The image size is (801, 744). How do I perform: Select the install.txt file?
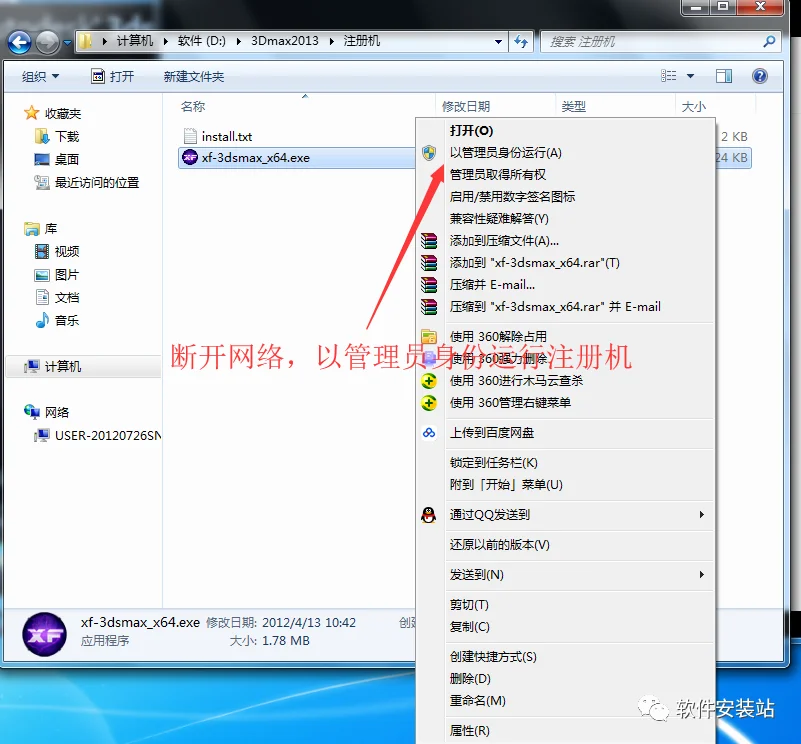[x=218, y=136]
